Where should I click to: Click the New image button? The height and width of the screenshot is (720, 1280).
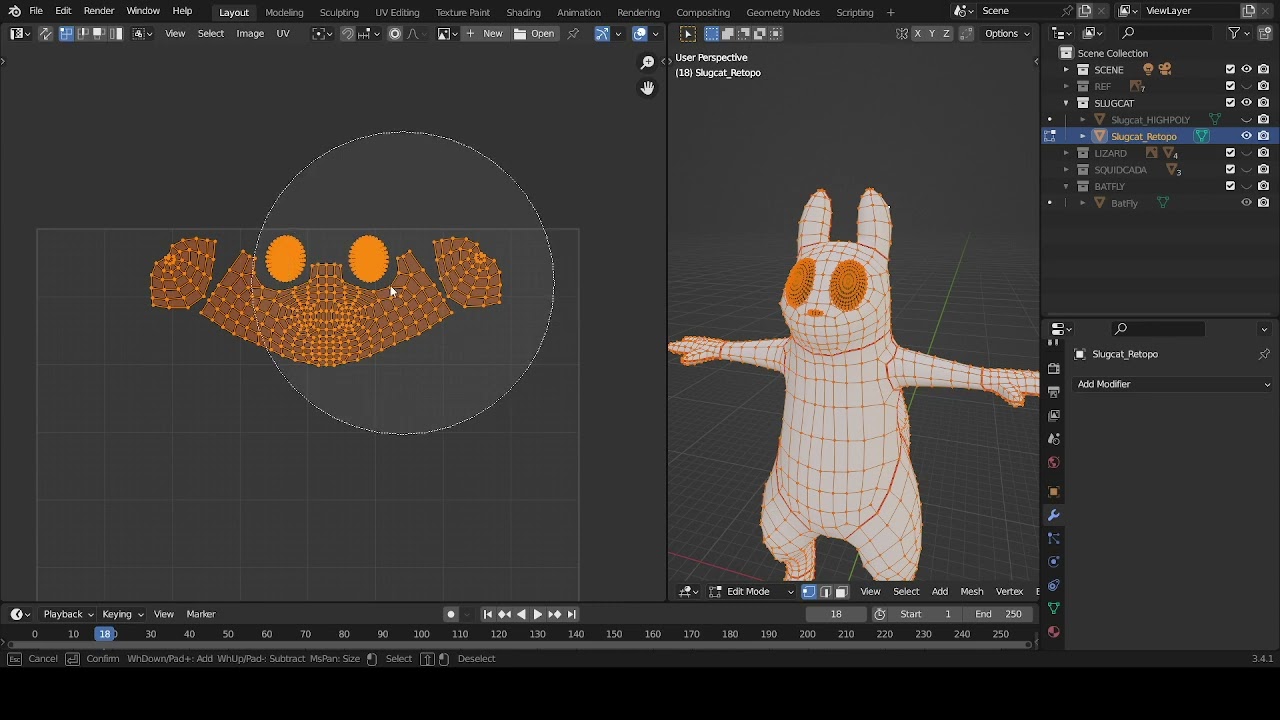pos(485,33)
